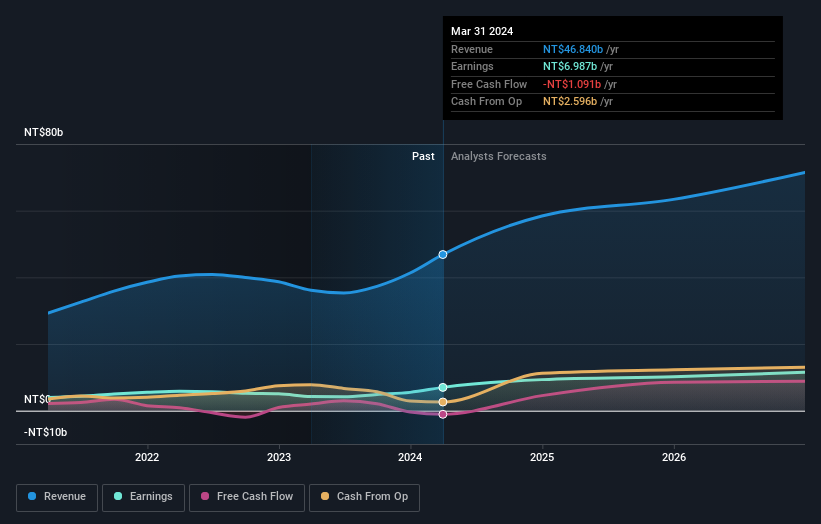Click the Past section label
The width and height of the screenshot is (821, 524).
[x=423, y=157]
